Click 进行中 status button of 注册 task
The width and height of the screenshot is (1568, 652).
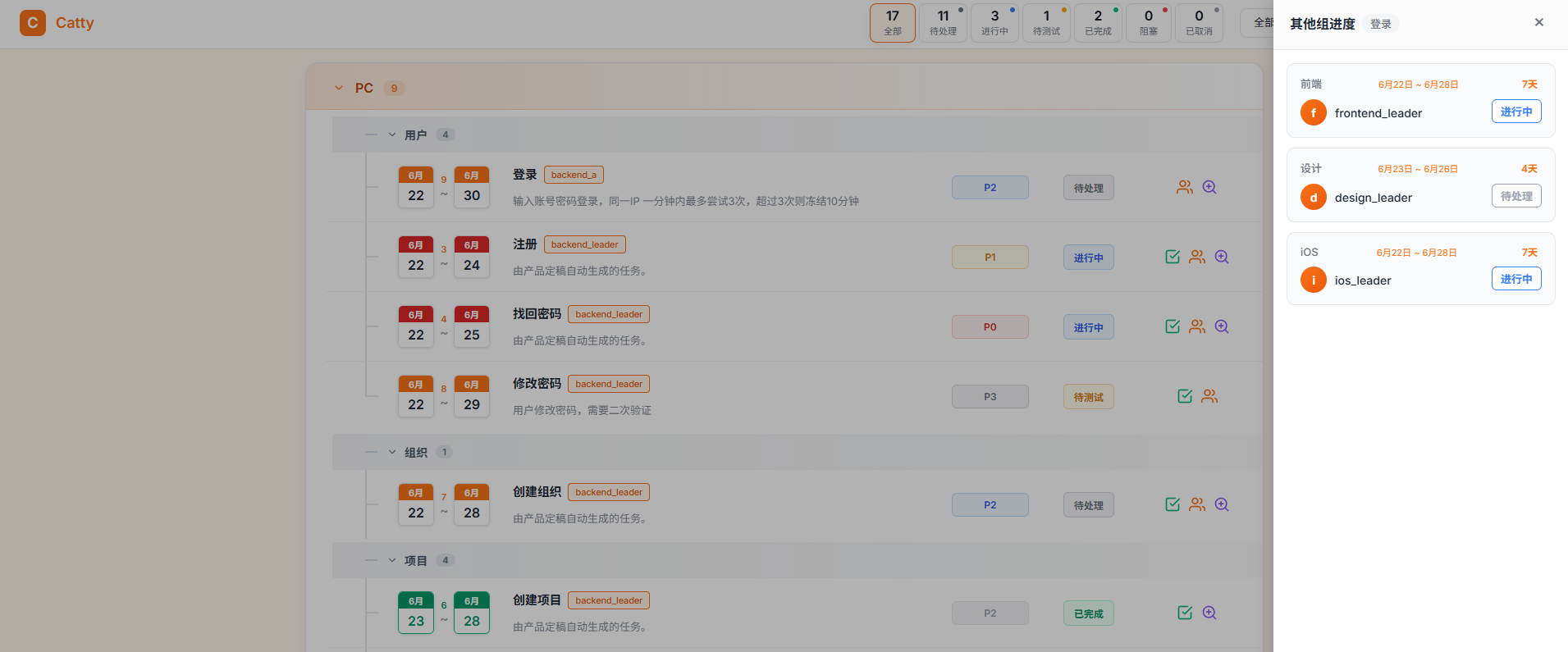(1089, 258)
